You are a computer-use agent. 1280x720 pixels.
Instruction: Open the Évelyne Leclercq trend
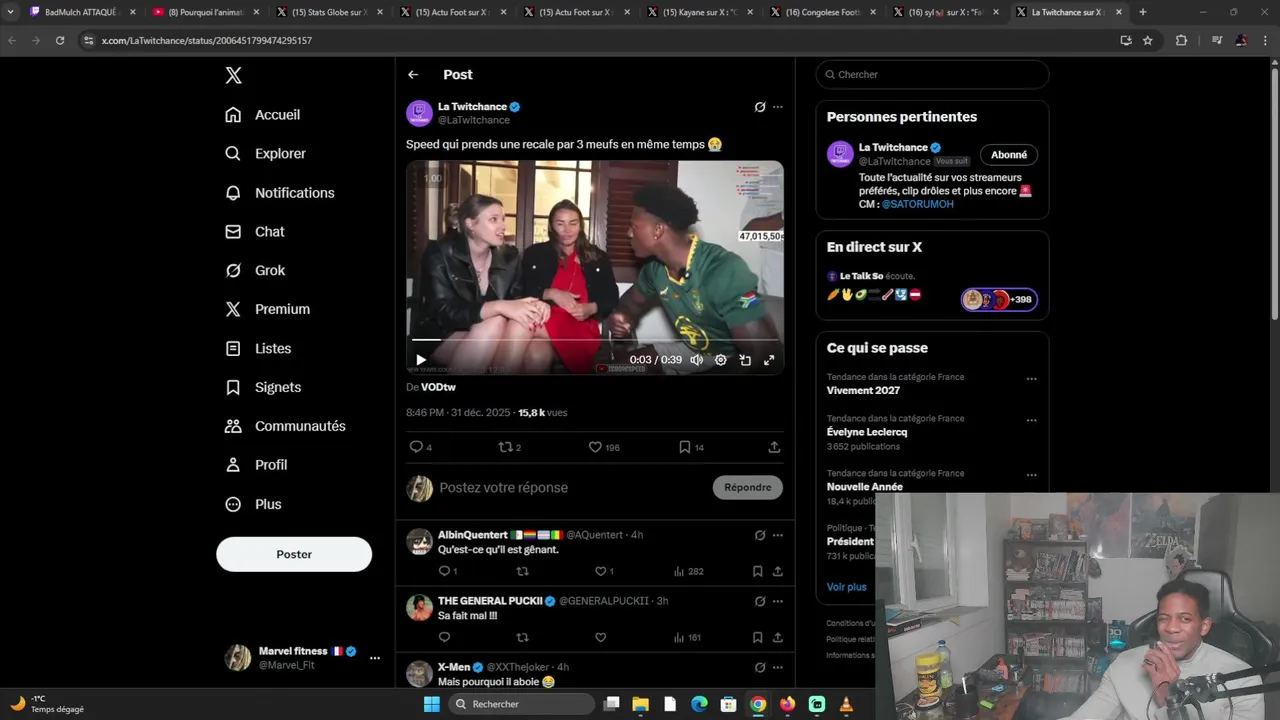pyautogui.click(x=867, y=433)
